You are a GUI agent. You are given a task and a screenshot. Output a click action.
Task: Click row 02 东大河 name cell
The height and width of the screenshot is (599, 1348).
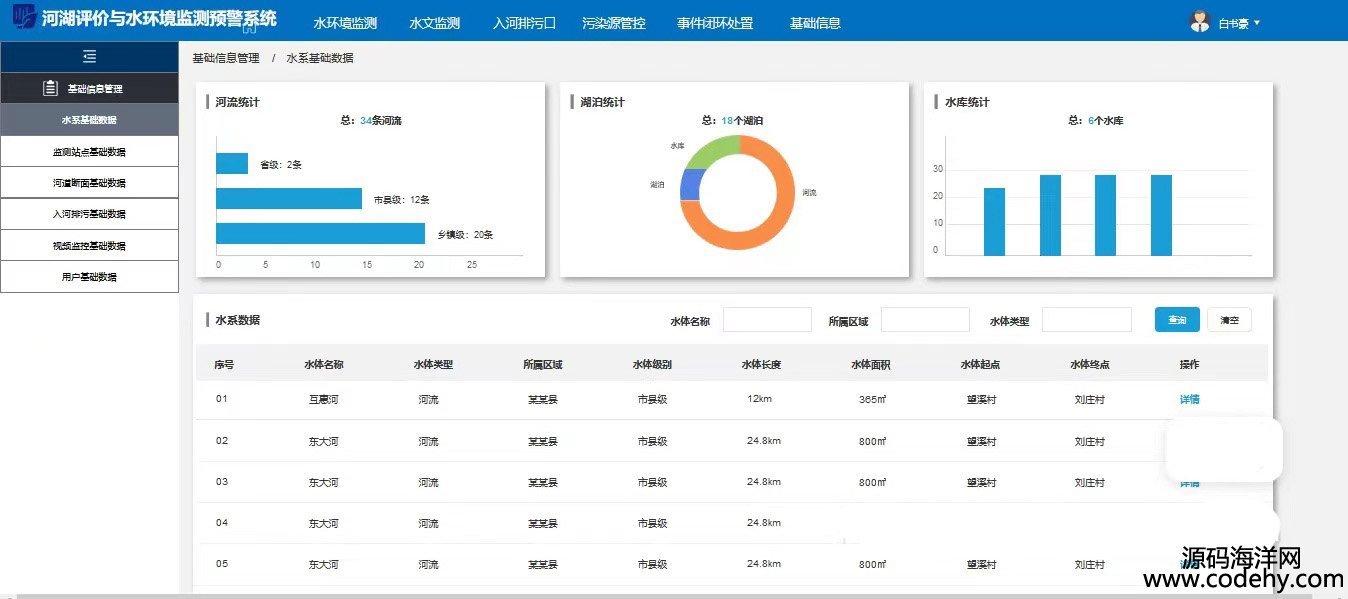coord(324,441)
